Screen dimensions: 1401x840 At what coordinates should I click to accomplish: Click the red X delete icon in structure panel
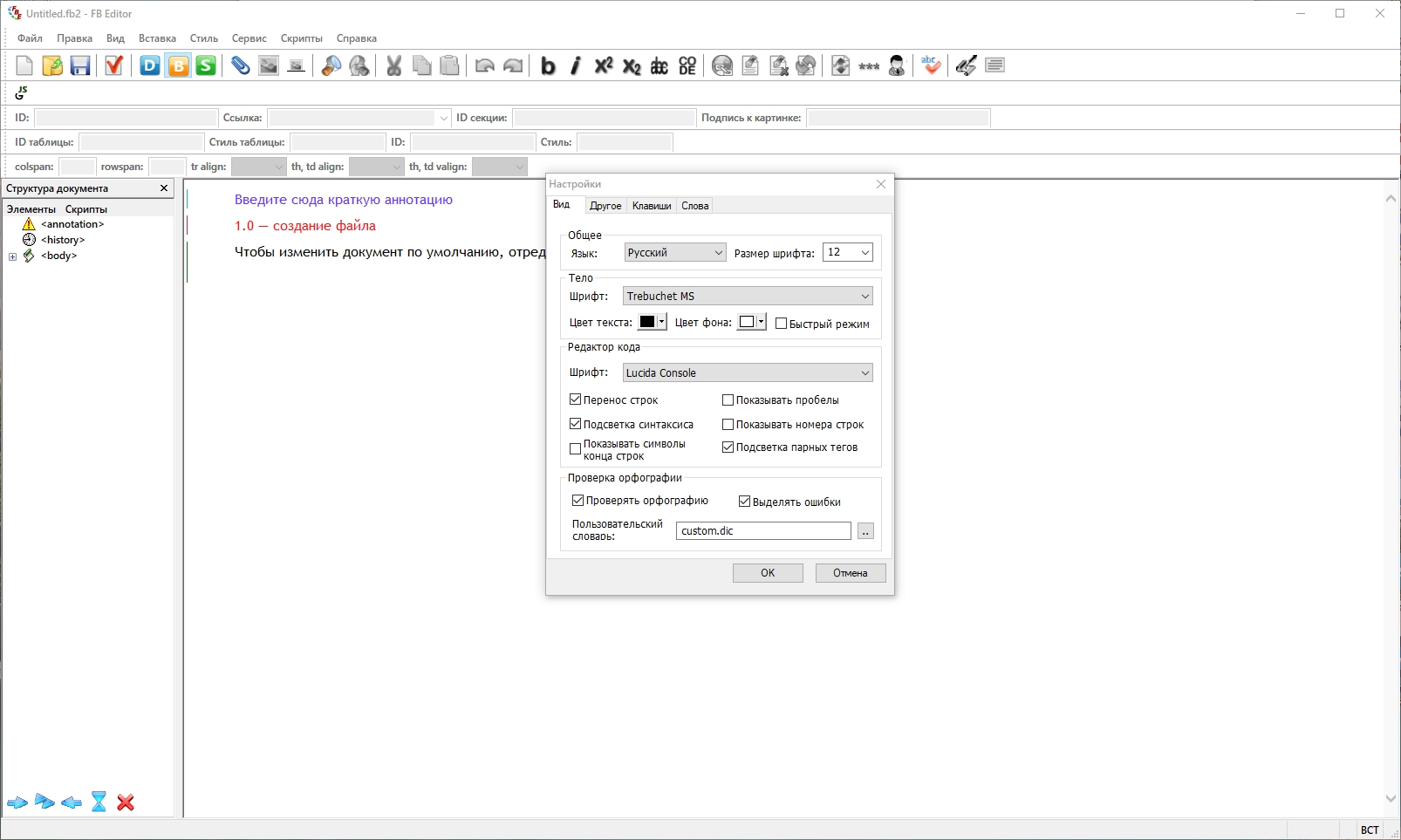point(126,802)
